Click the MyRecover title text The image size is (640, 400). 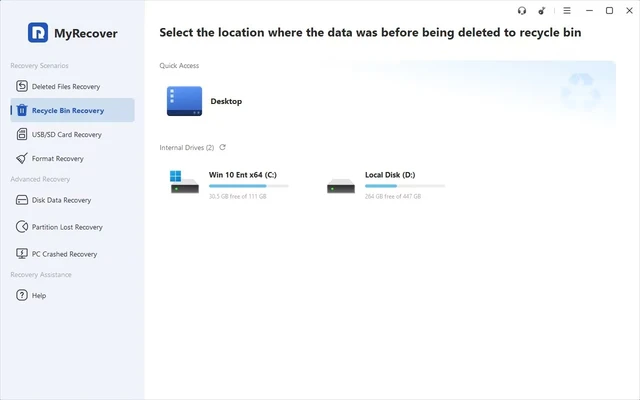point(86,33)
